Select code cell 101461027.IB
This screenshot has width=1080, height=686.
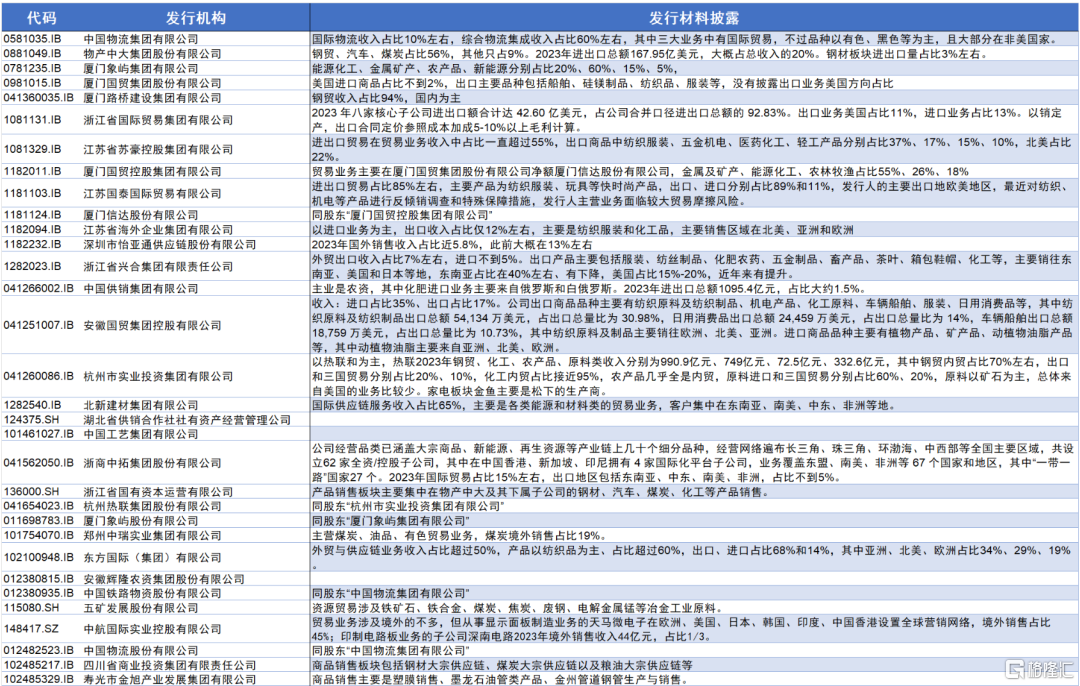point(38,434)
